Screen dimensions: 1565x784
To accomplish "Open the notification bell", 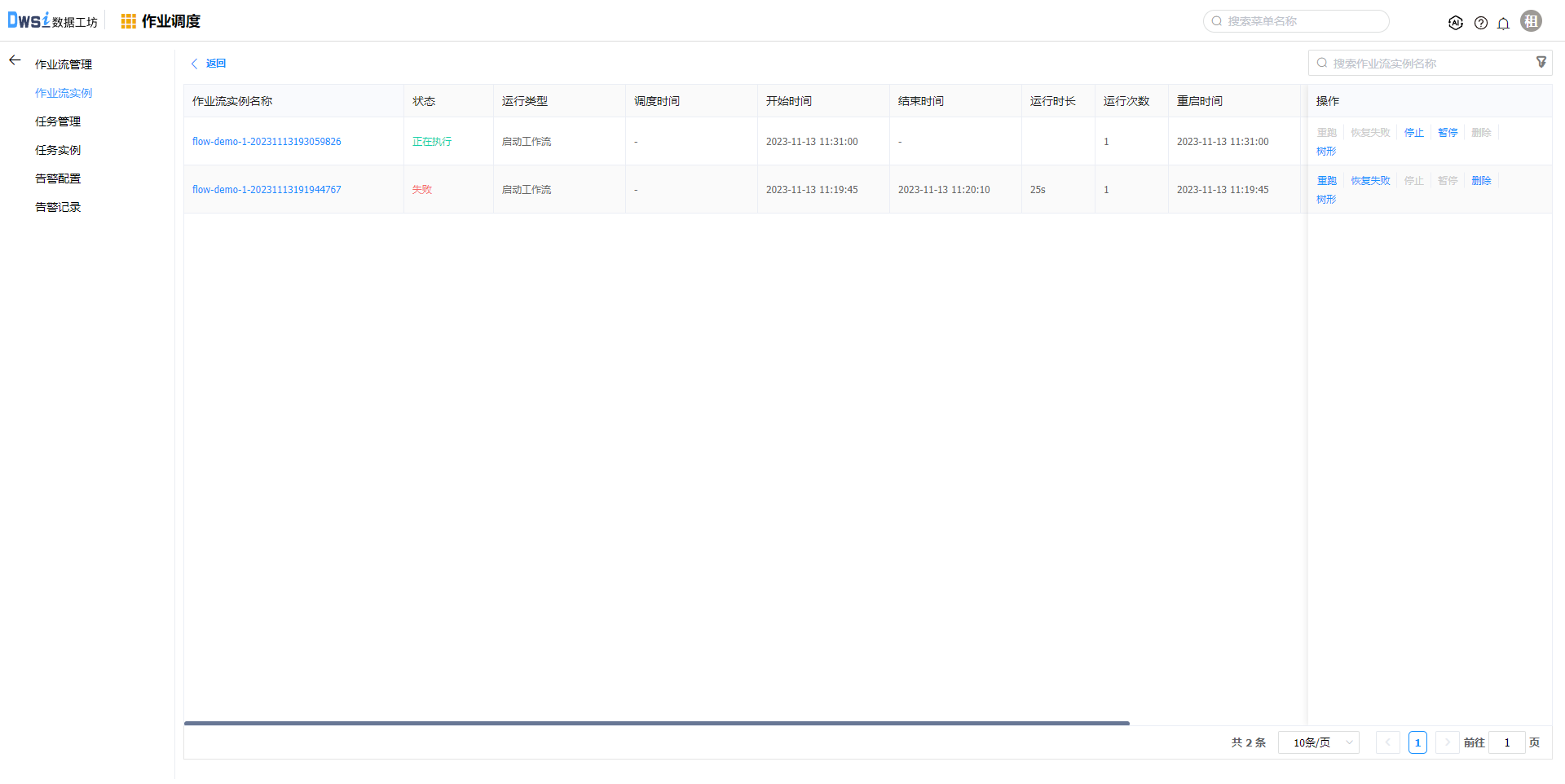I will pos(1503,23).
